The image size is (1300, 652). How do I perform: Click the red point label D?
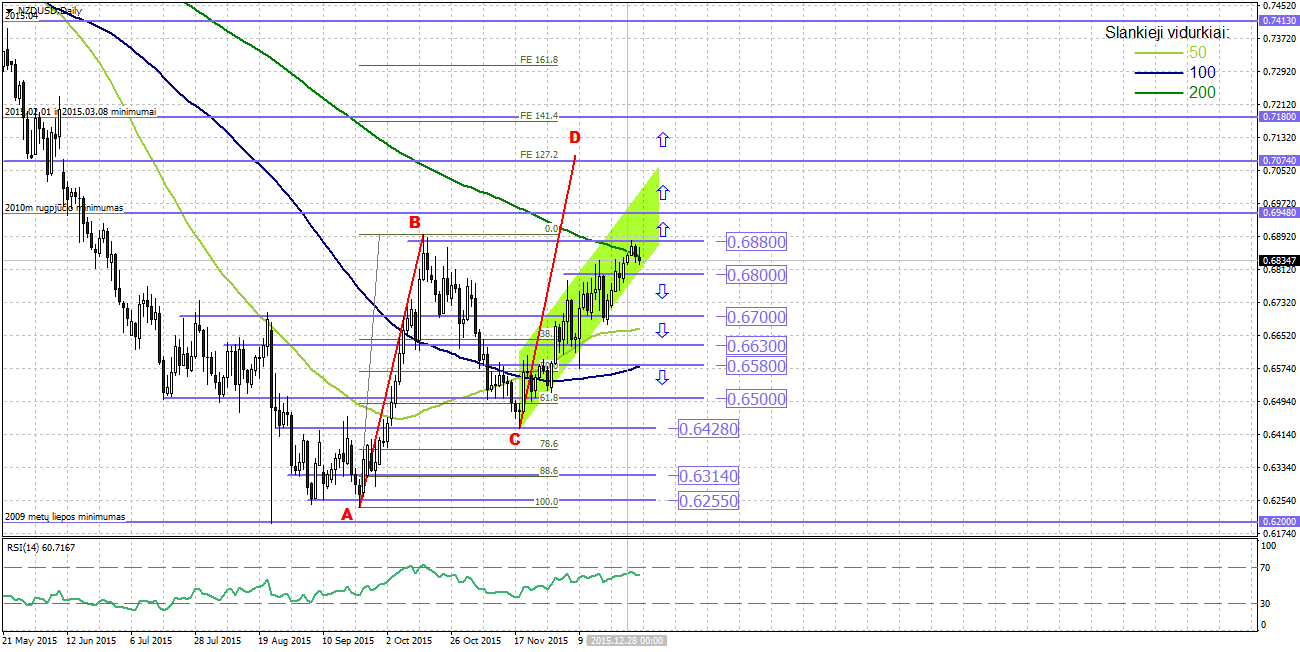tap(575, 137)
